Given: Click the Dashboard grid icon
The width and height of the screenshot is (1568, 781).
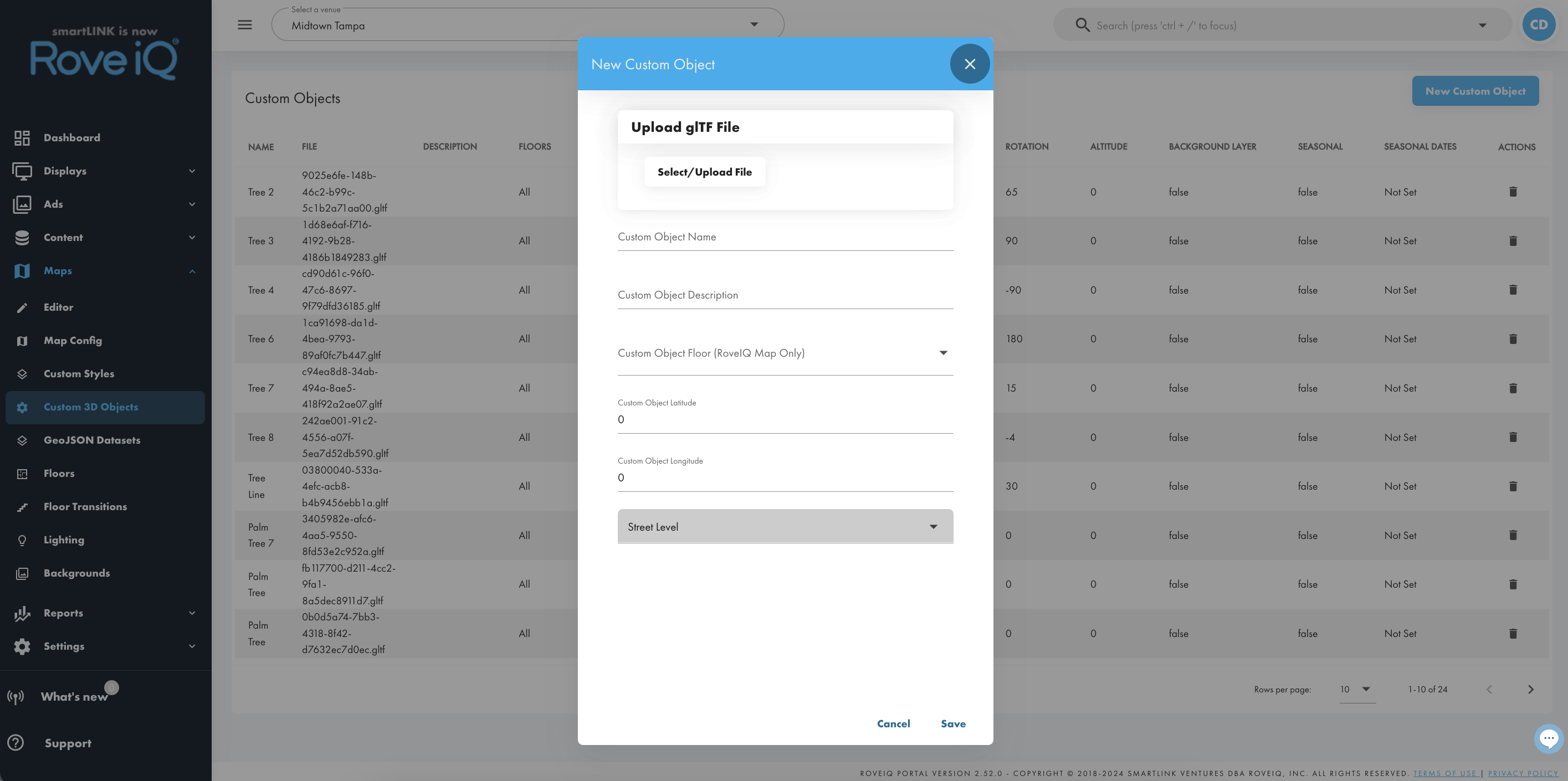Looking at the screenshot, I should click(22, 137).
